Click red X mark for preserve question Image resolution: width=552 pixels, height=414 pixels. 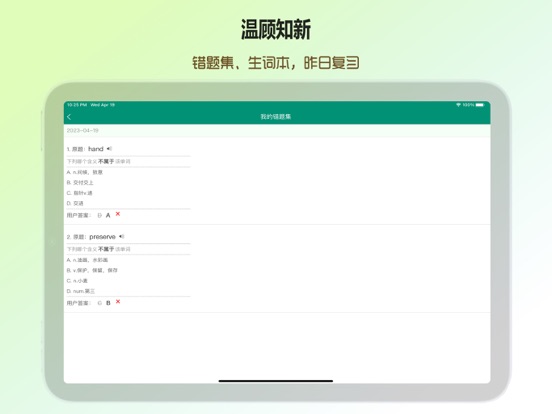pyautogui.click(x=118, y=302)
